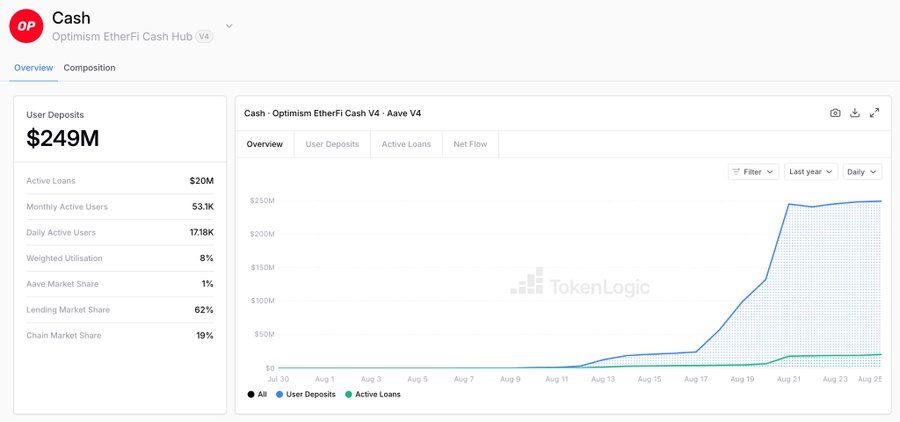The height and width of the screenshot is (422, 900).
Task: Click the Active Loans $20M value
Action: click(x=201, y=181)
